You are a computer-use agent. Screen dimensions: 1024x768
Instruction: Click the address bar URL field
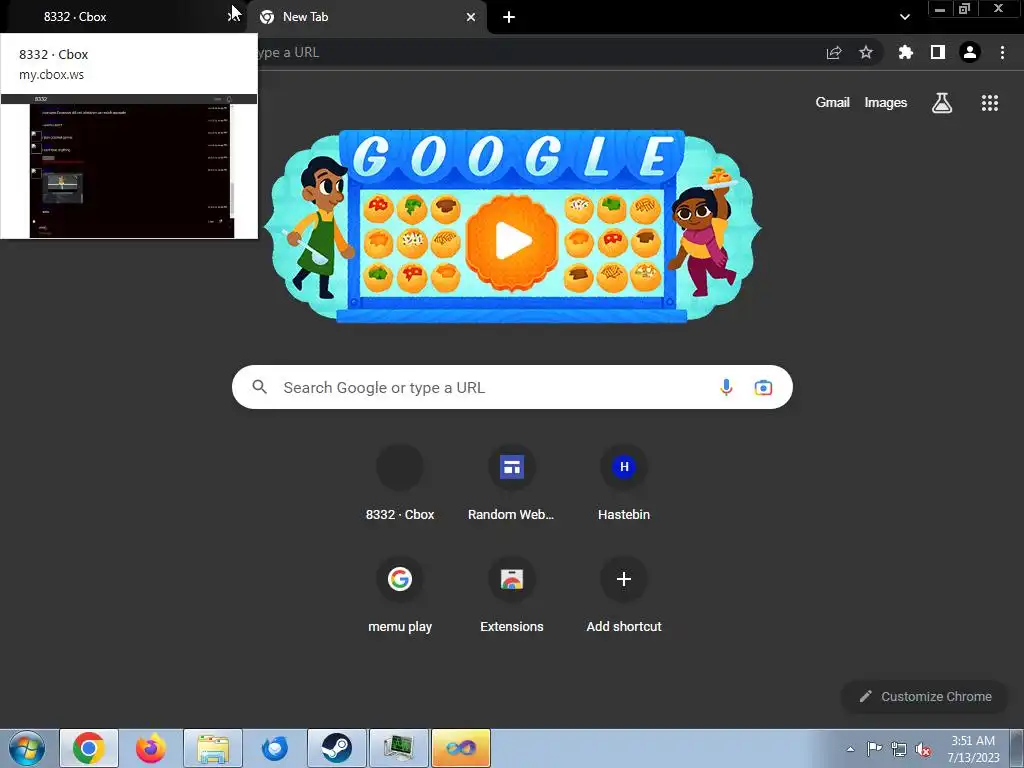[536, 53]
